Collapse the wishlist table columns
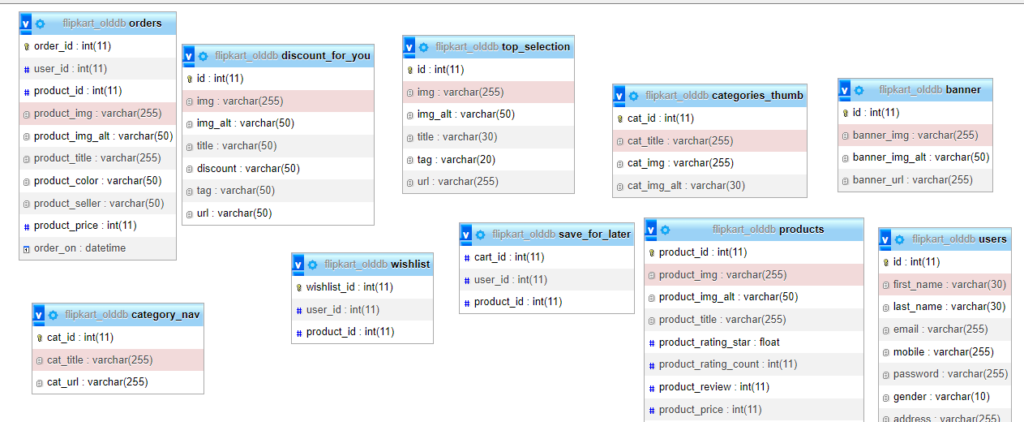 (298, 265)
